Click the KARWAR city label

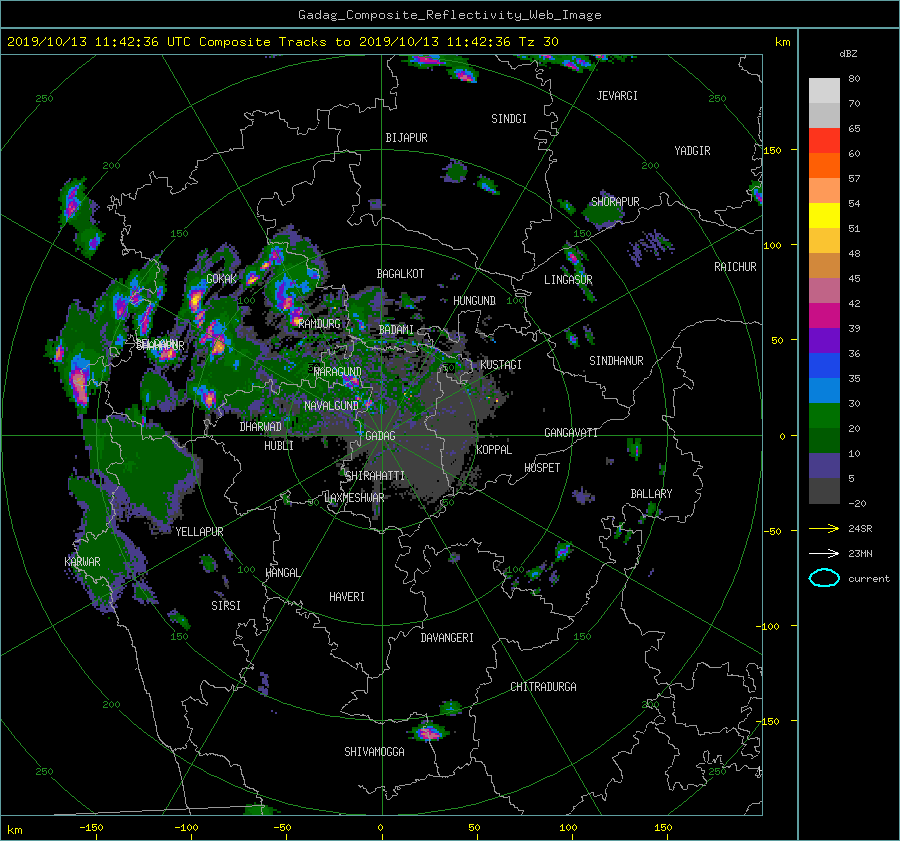(x=82, y=562)
